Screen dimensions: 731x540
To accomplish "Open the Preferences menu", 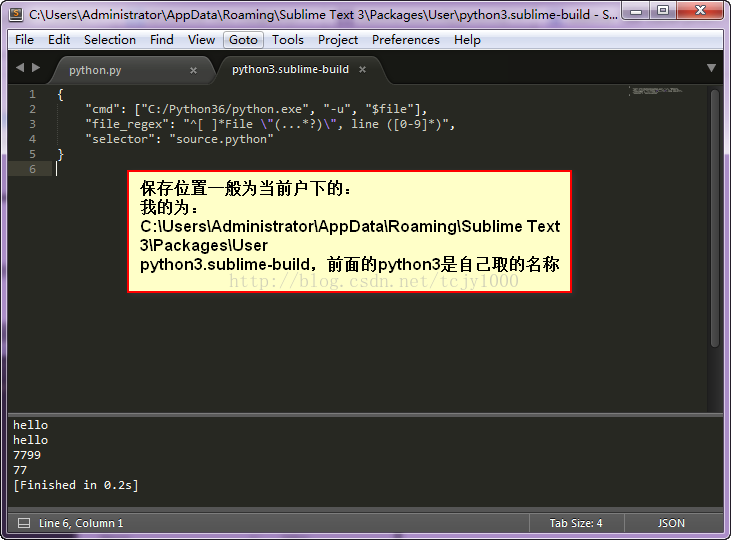I will (x=406, y=40).
